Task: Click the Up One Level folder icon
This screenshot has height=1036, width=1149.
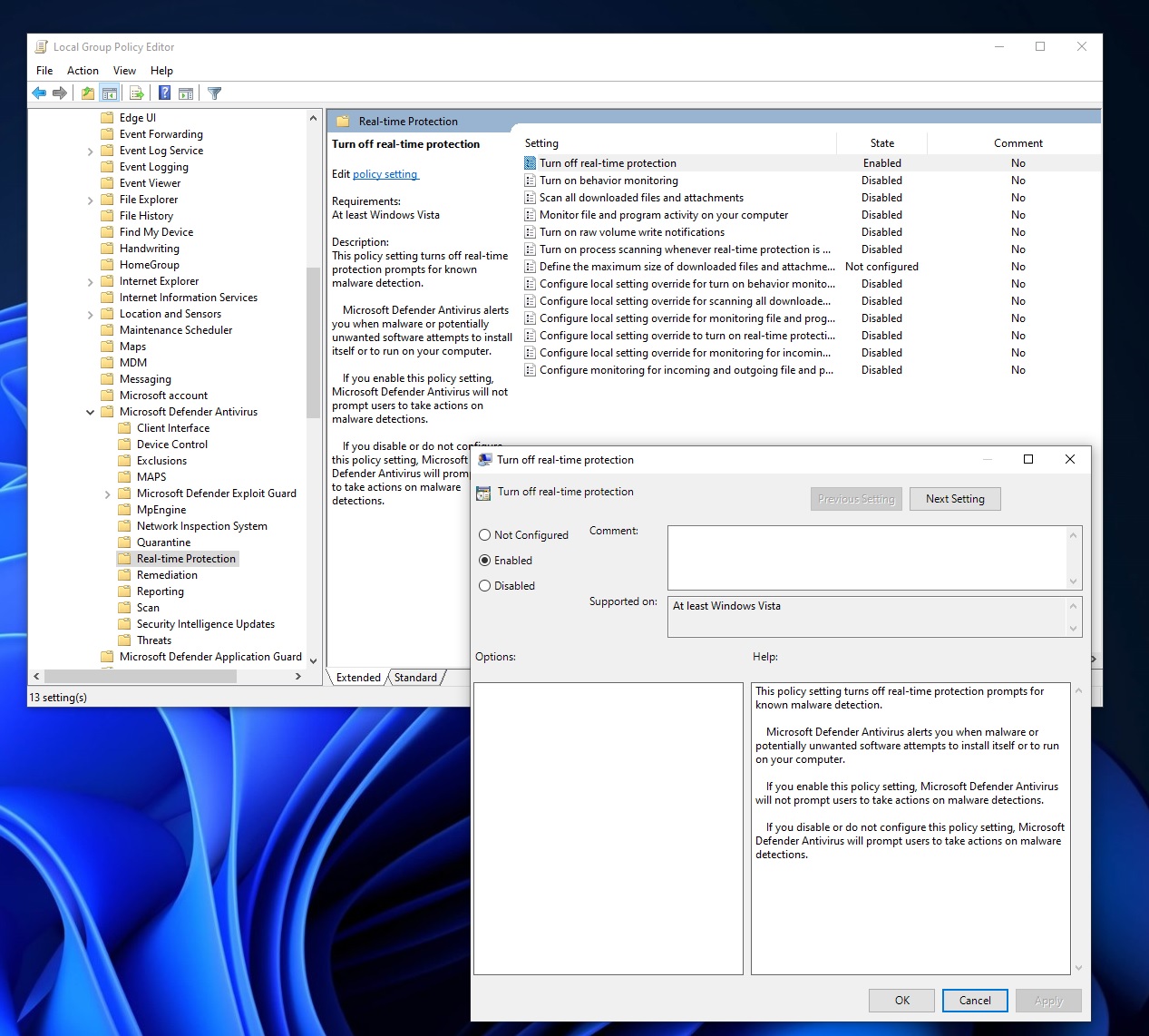Action: [x=87, y=93]
